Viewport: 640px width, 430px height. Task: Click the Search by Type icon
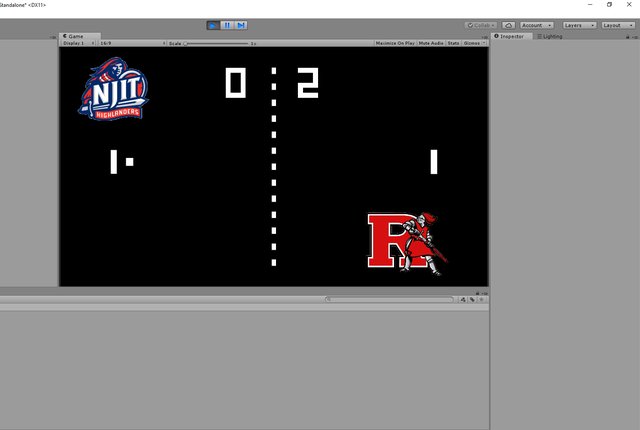463,299
